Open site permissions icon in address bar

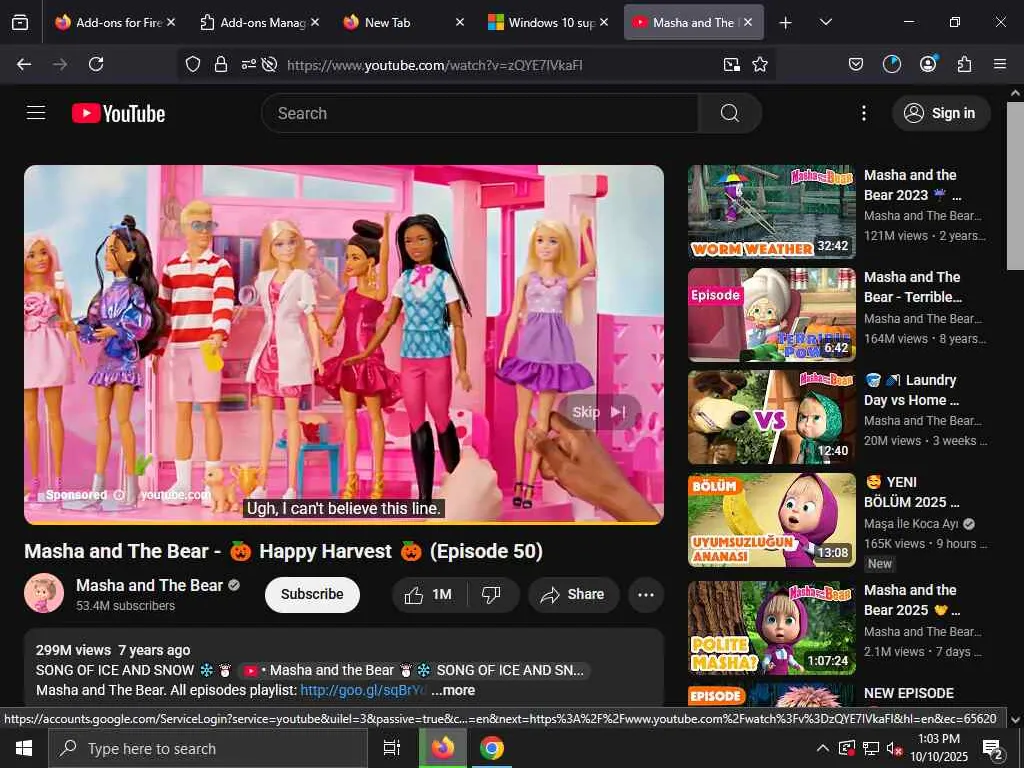(249, 64)
